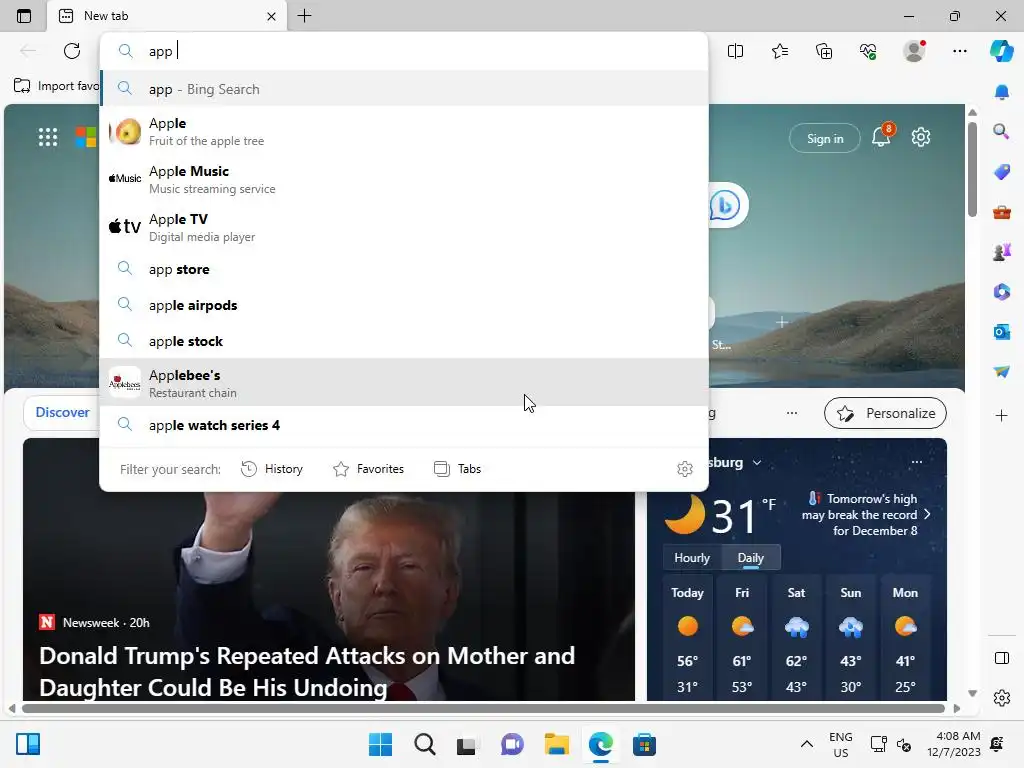Switch weather to Daily tab
Screen dimensions: 1024x768
tap(750, 558)
